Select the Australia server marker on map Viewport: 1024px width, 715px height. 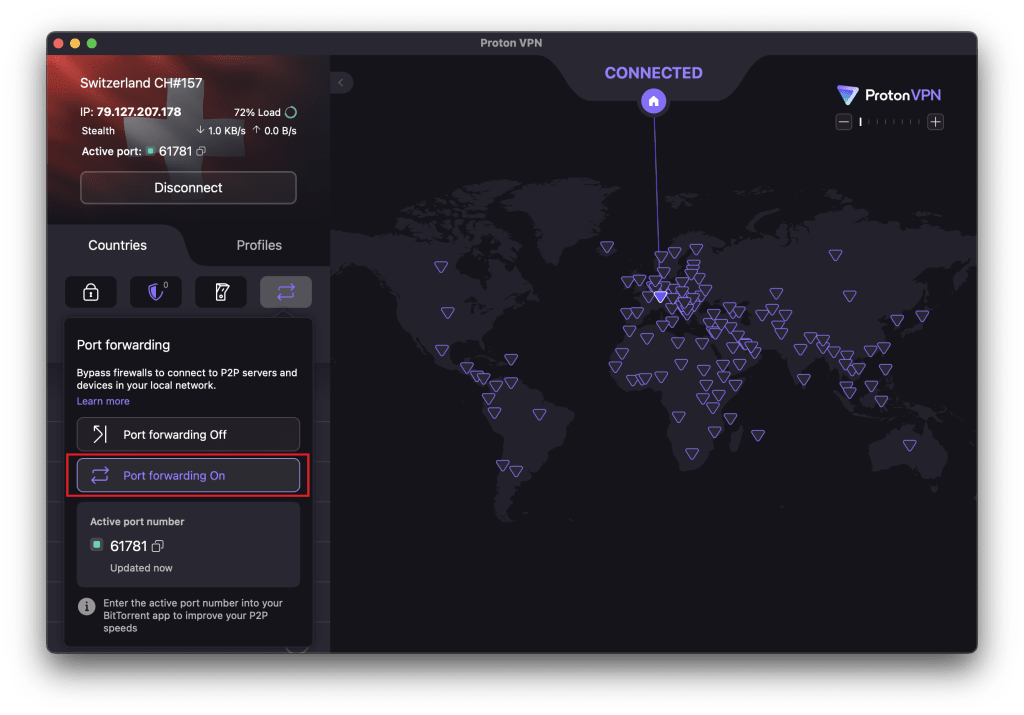[x=910, y=446]
